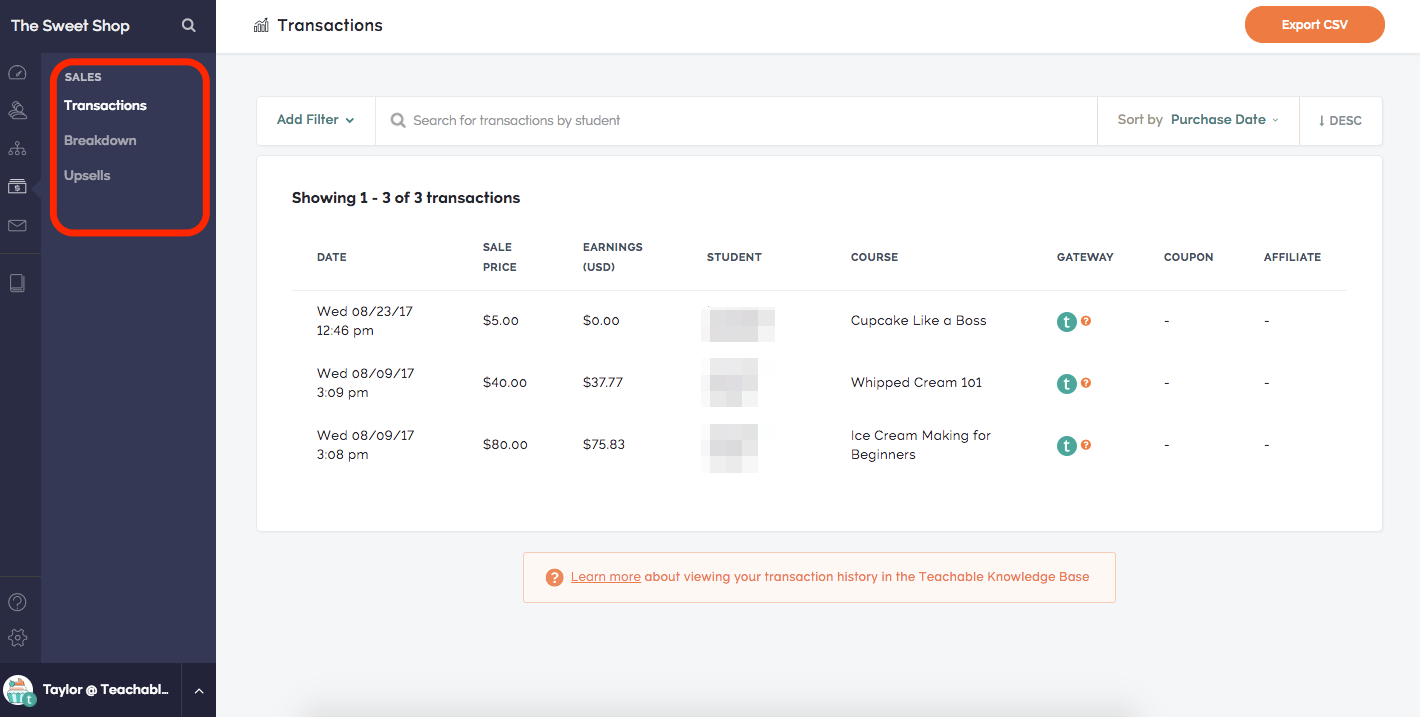
Task: Click the user avatar at bottom left
Action: 19,691
